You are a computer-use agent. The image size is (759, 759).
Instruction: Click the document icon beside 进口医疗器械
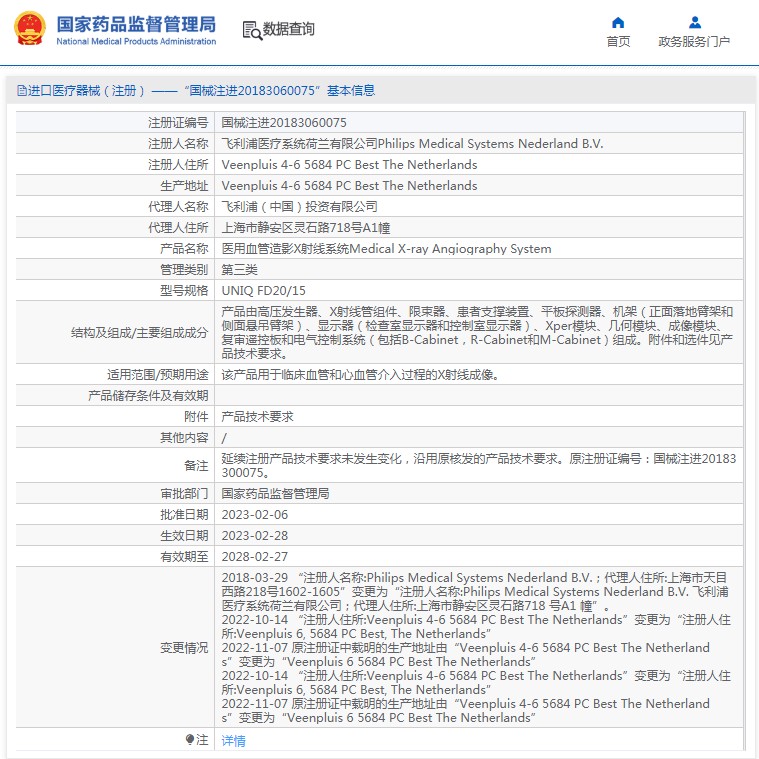[x=22, y=91]
